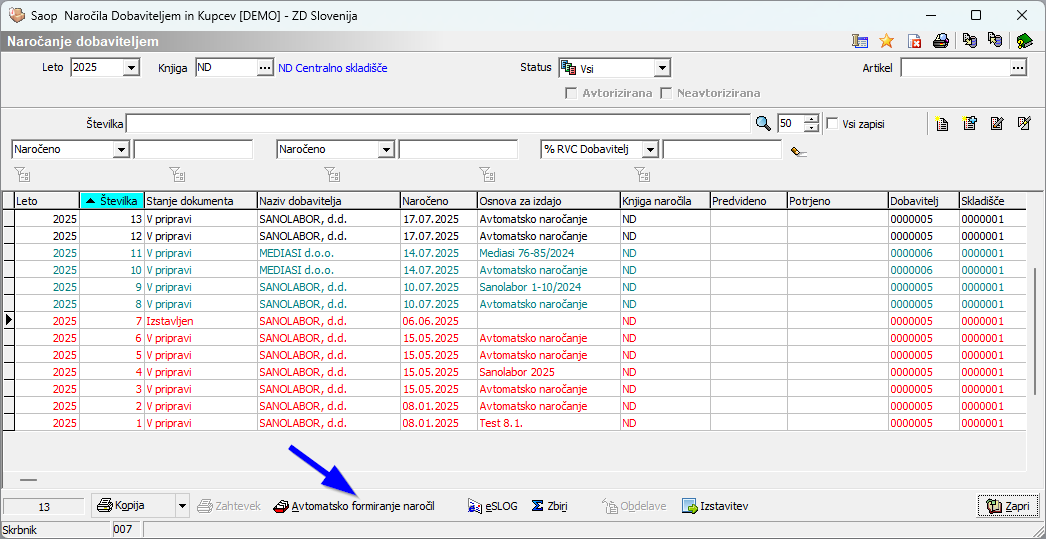Click the database import icon

click(x=995, y=41)
